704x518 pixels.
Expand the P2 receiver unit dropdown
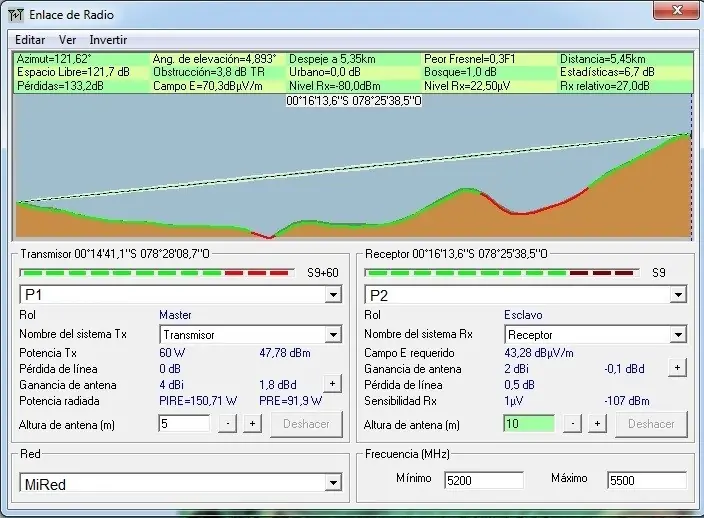[678, 295]
